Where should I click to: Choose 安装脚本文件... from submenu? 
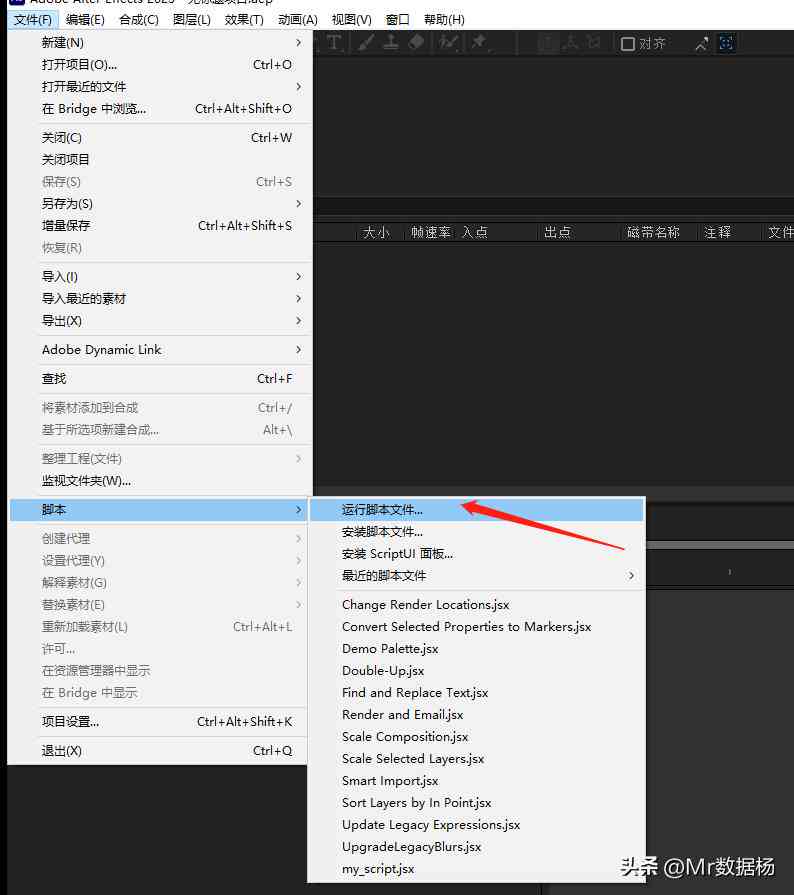(477, 532)
